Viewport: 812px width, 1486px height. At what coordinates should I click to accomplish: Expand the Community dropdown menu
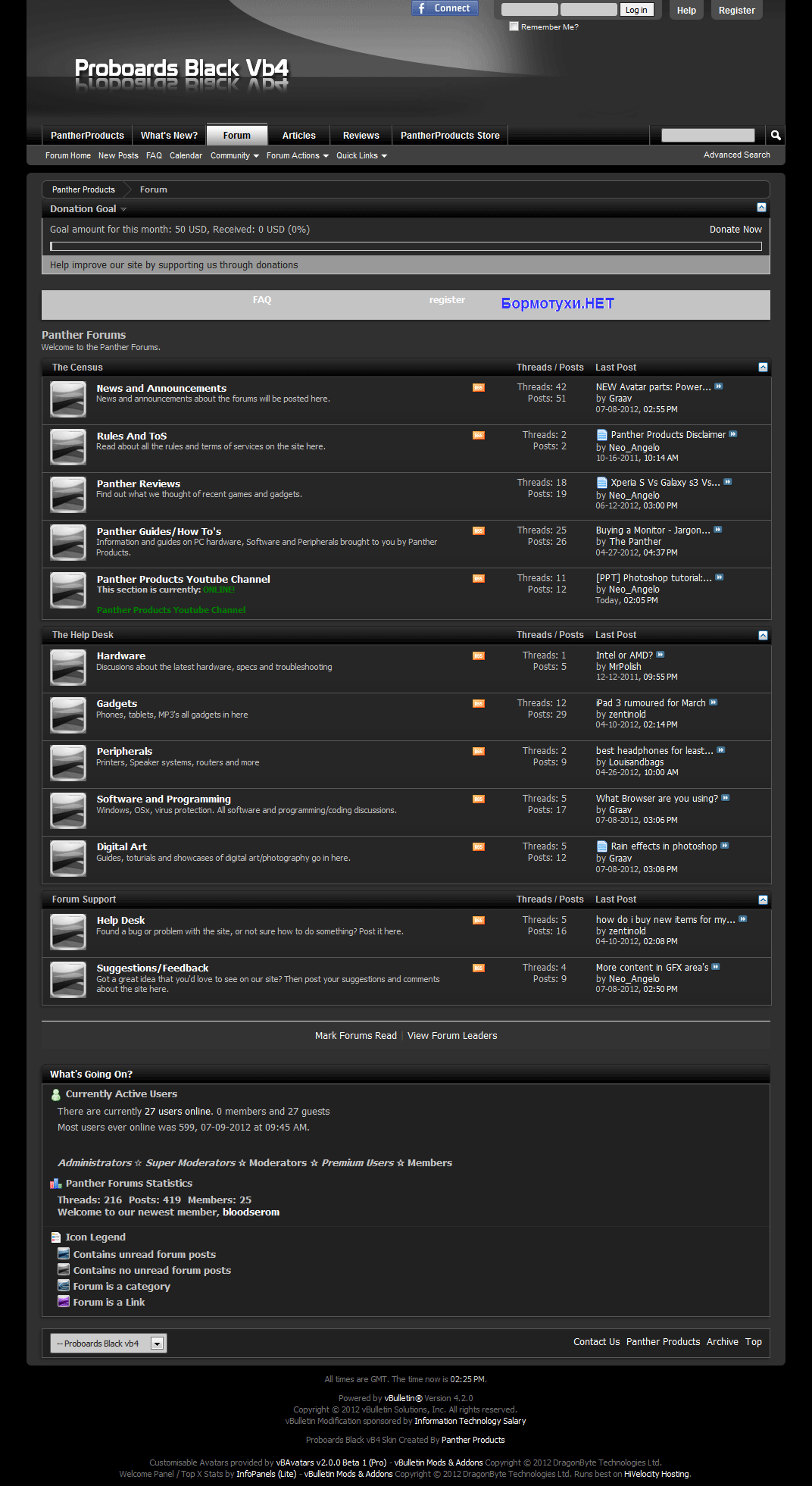click(235, 155)
